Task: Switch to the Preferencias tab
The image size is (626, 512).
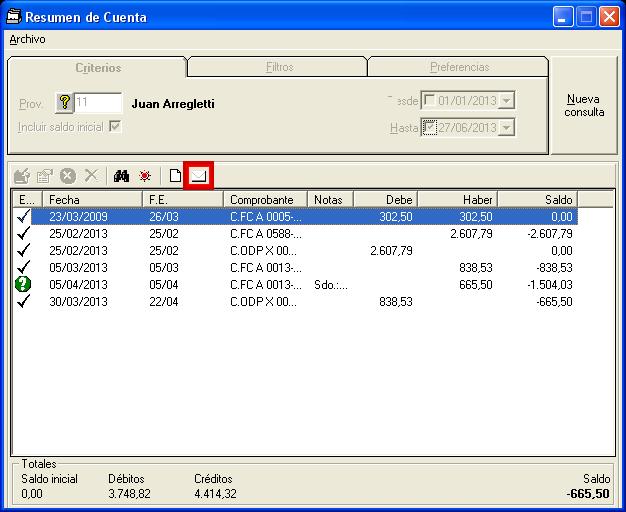Action: tap(459, 67)
